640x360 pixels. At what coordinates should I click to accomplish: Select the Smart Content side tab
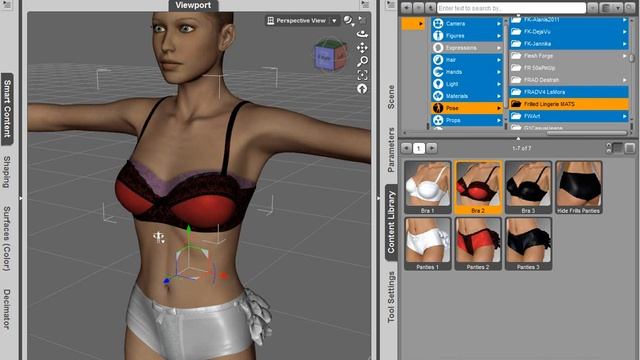click(7, 109)
